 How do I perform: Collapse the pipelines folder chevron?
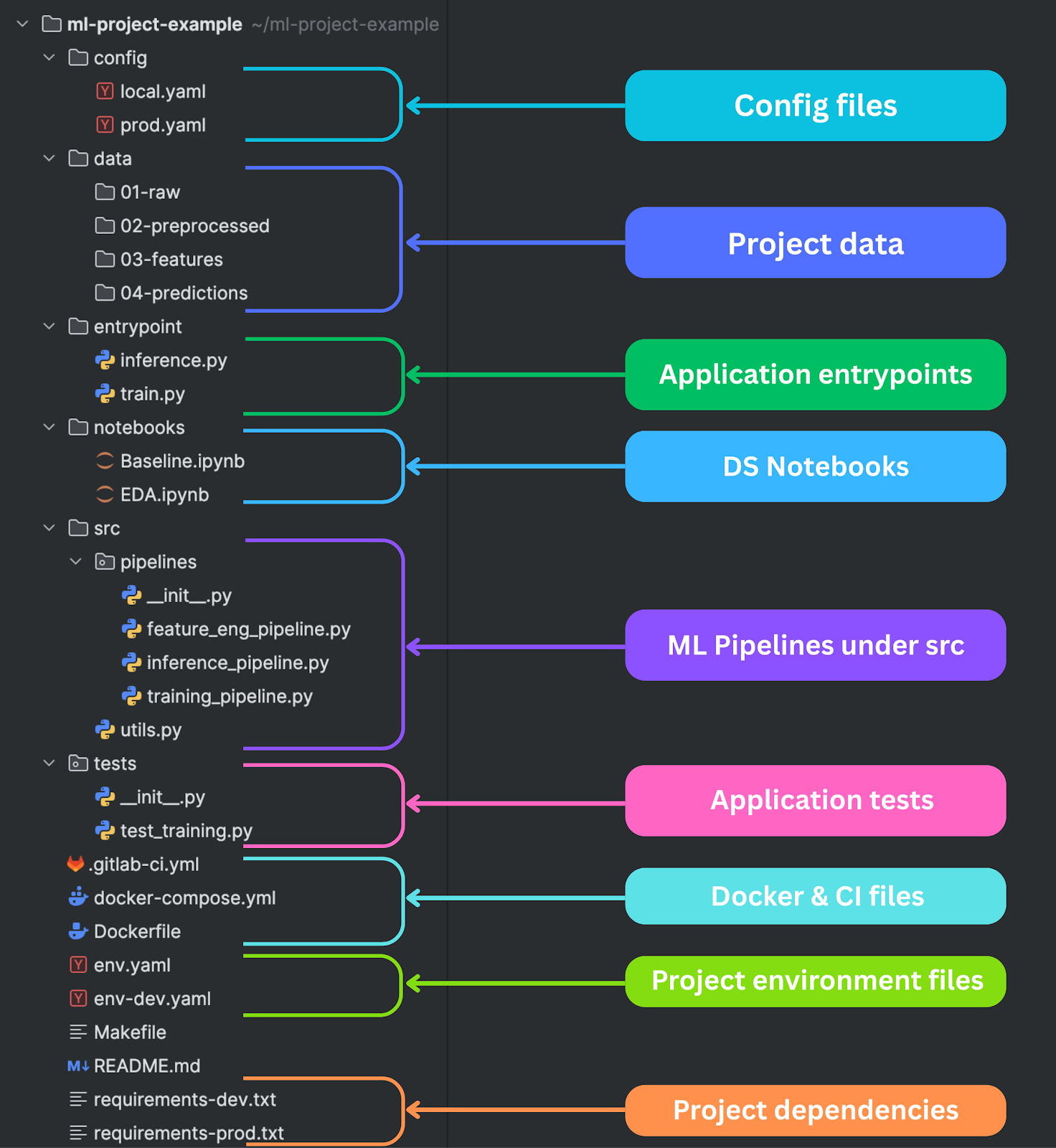76,561
